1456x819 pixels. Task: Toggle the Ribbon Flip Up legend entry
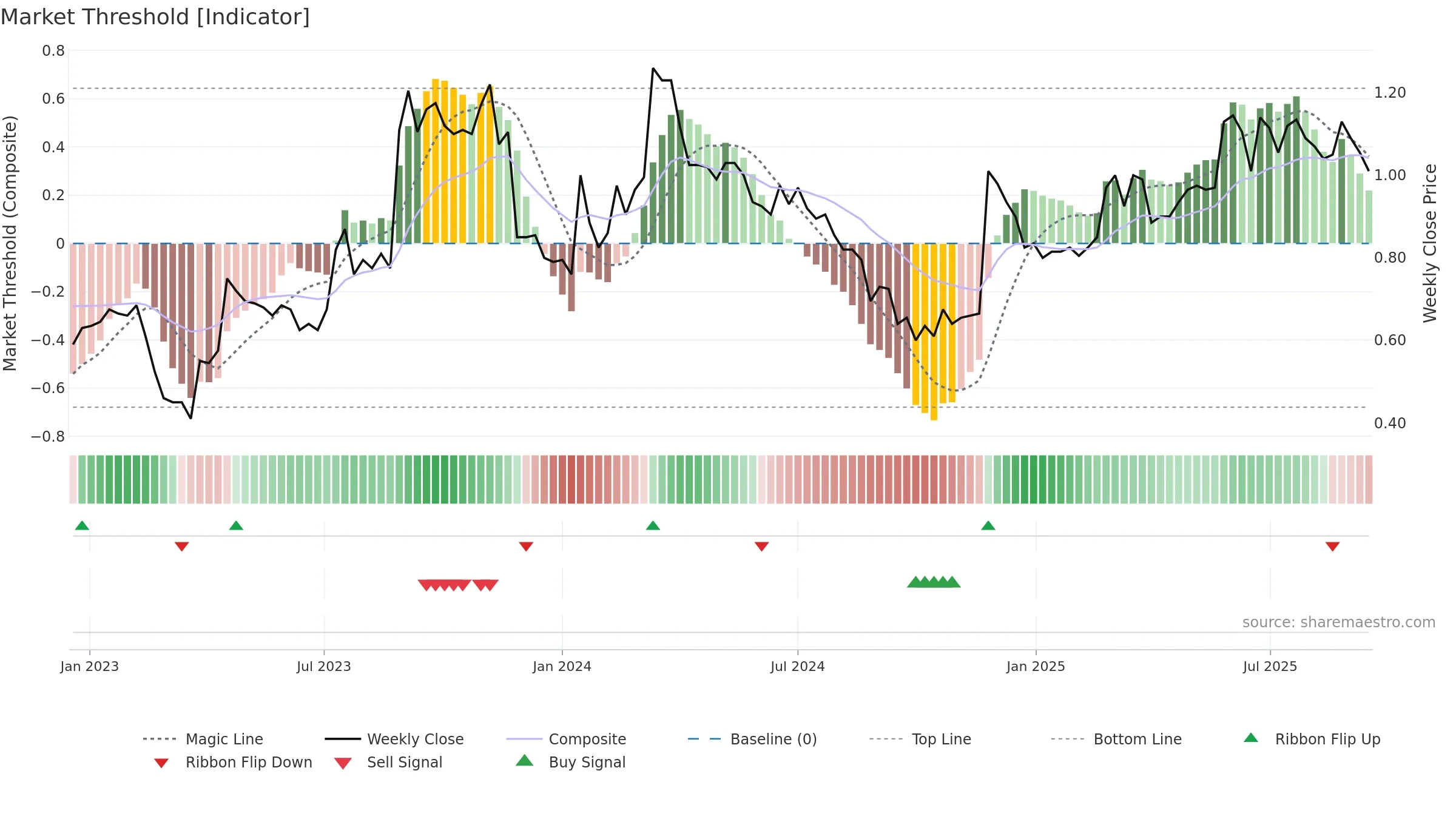[1312, 739]
